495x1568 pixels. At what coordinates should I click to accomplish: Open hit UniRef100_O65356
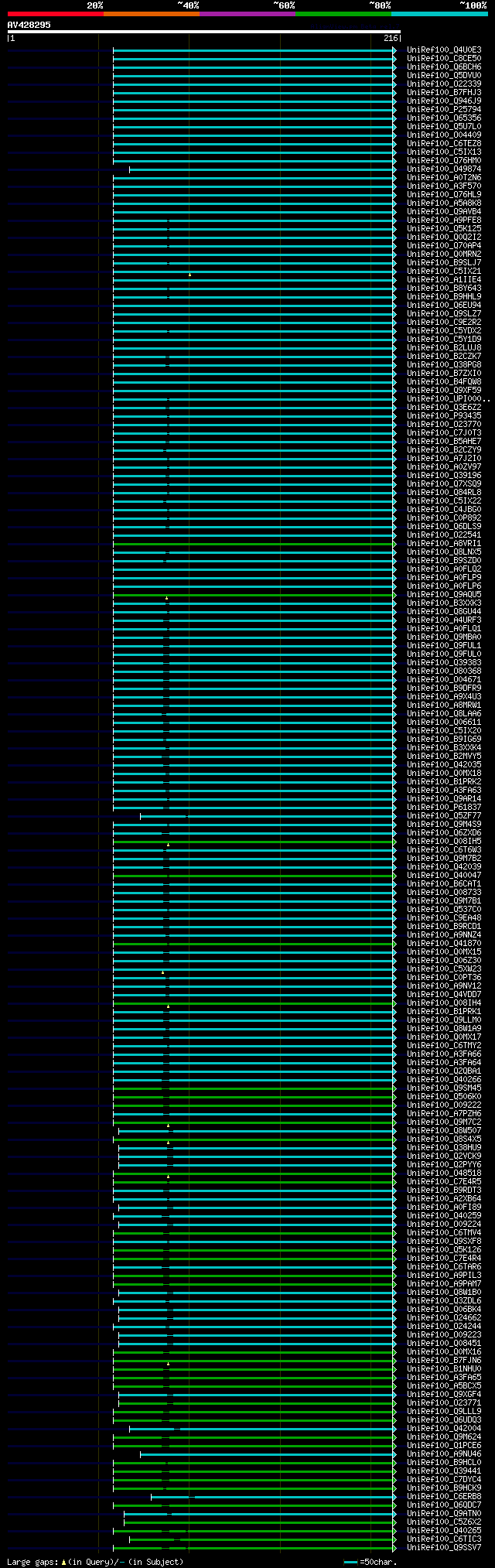444,118
